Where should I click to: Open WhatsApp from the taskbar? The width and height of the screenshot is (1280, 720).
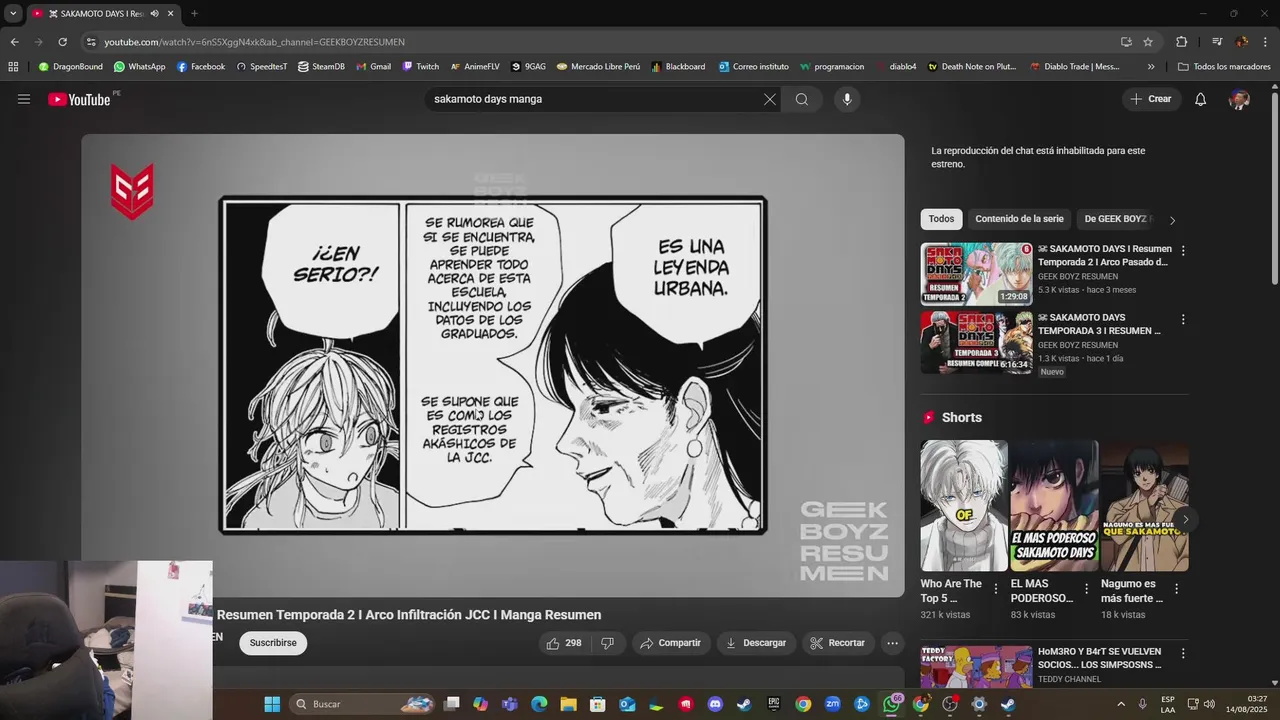click(891, 704)
